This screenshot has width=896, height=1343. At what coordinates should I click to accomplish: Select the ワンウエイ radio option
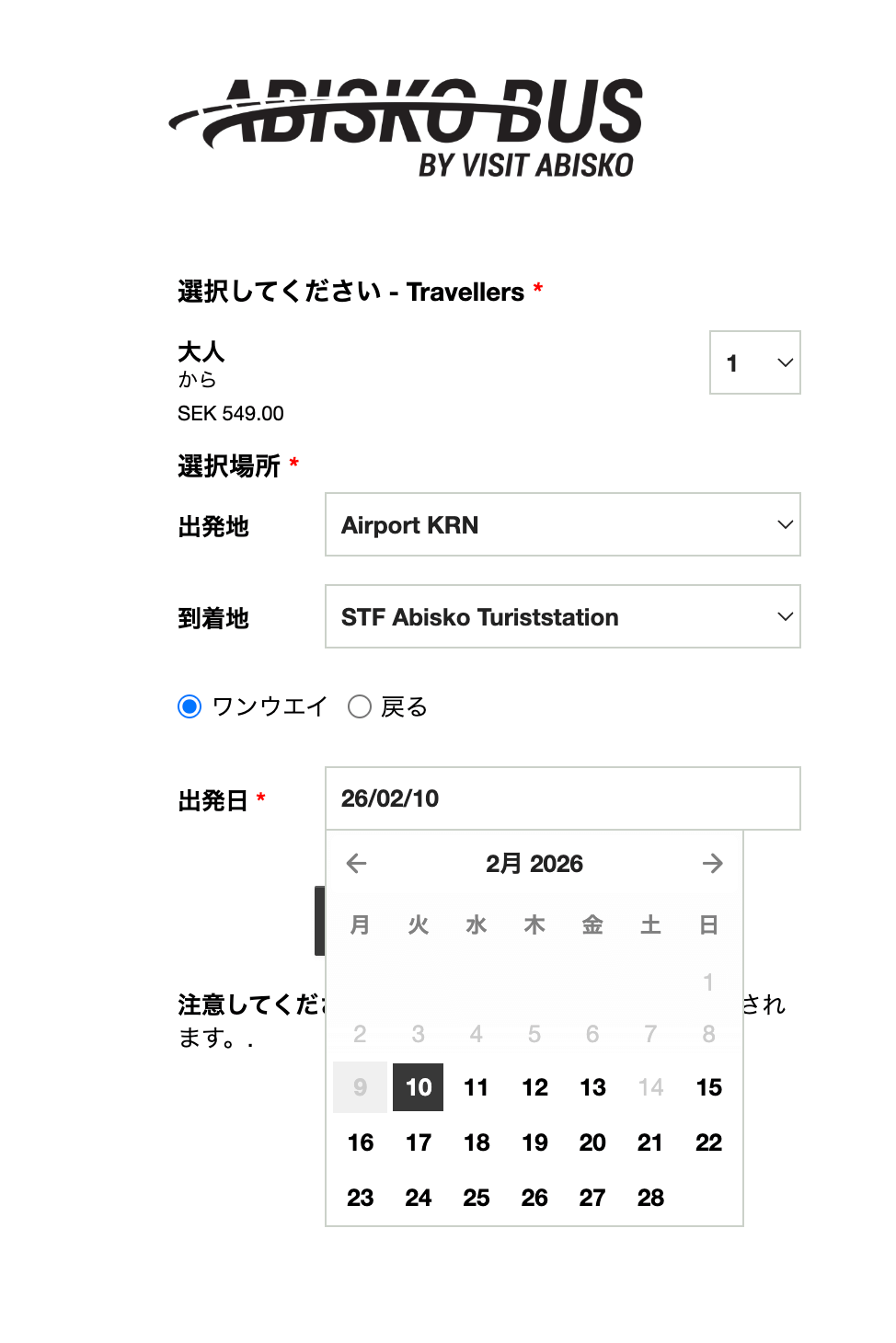[190, 706]
